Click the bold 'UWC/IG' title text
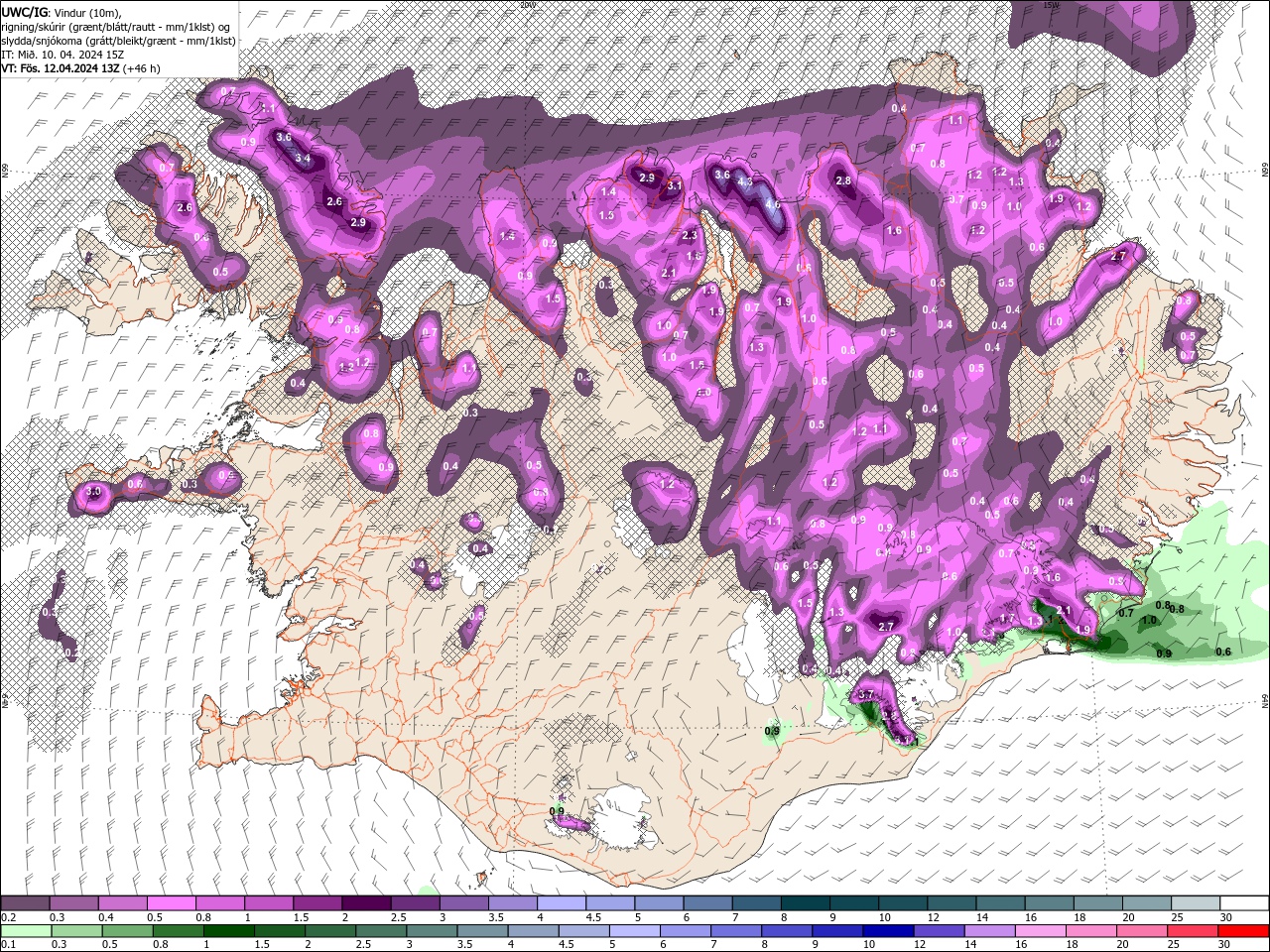1270x952 pixels. (x=25, y=11)
